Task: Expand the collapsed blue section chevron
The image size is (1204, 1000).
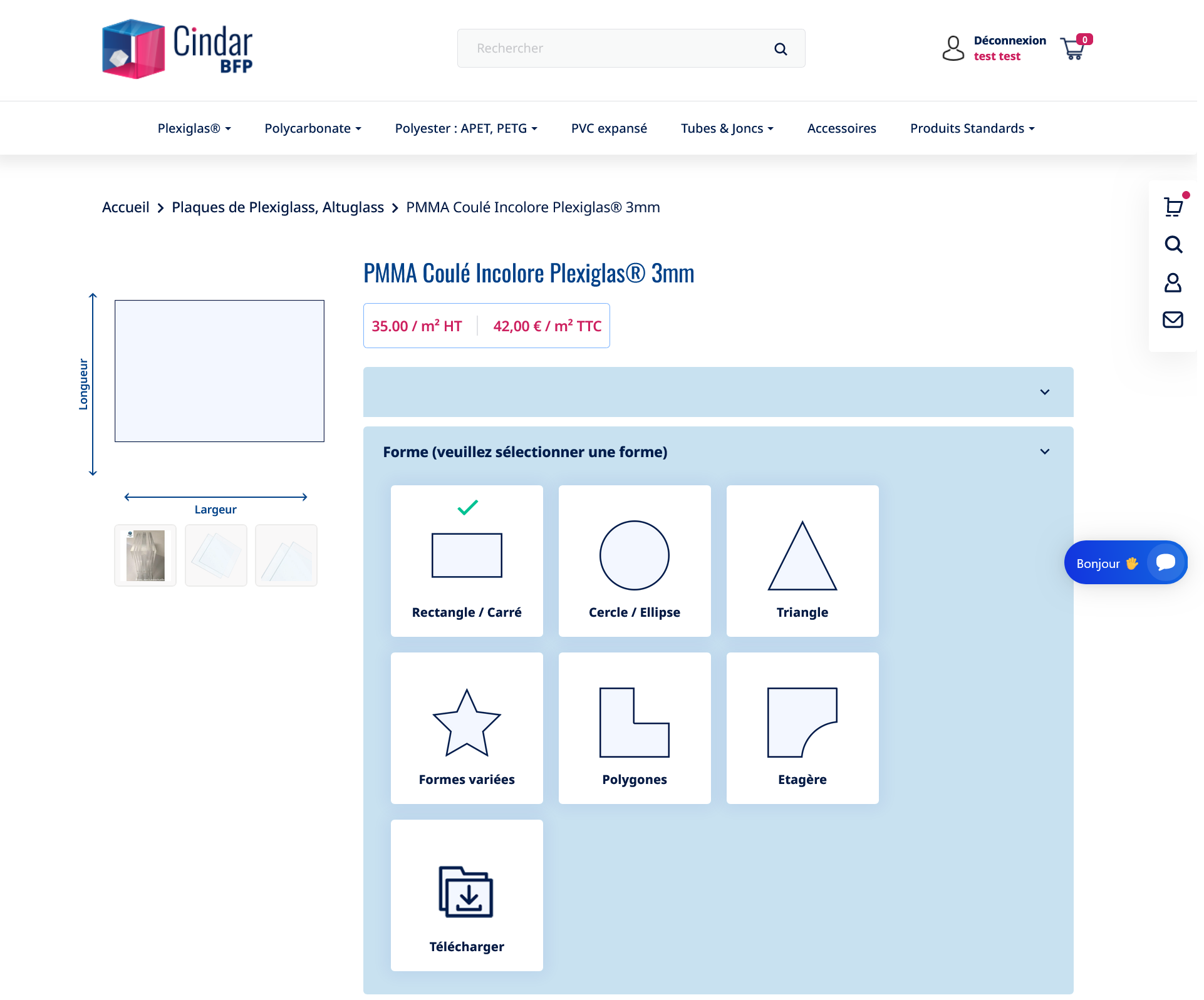Action: click(1044, 391)
